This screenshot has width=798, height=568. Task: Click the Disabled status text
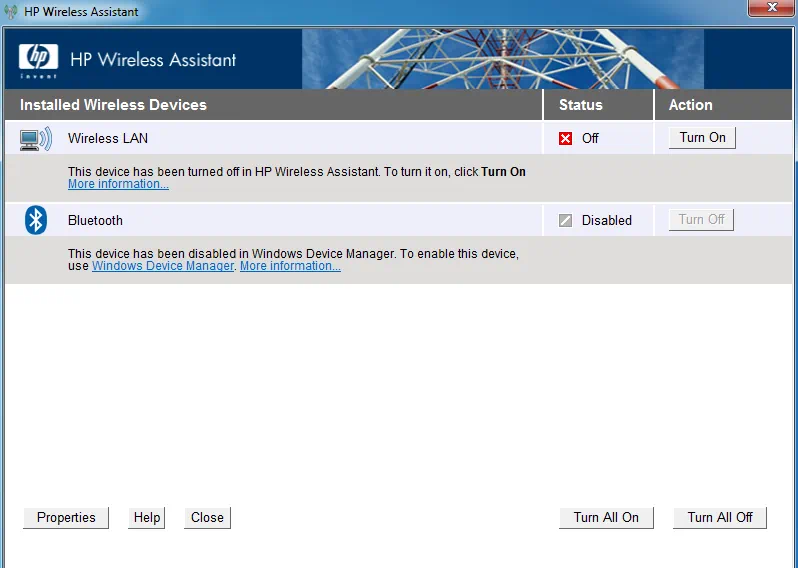coord(607,220)
